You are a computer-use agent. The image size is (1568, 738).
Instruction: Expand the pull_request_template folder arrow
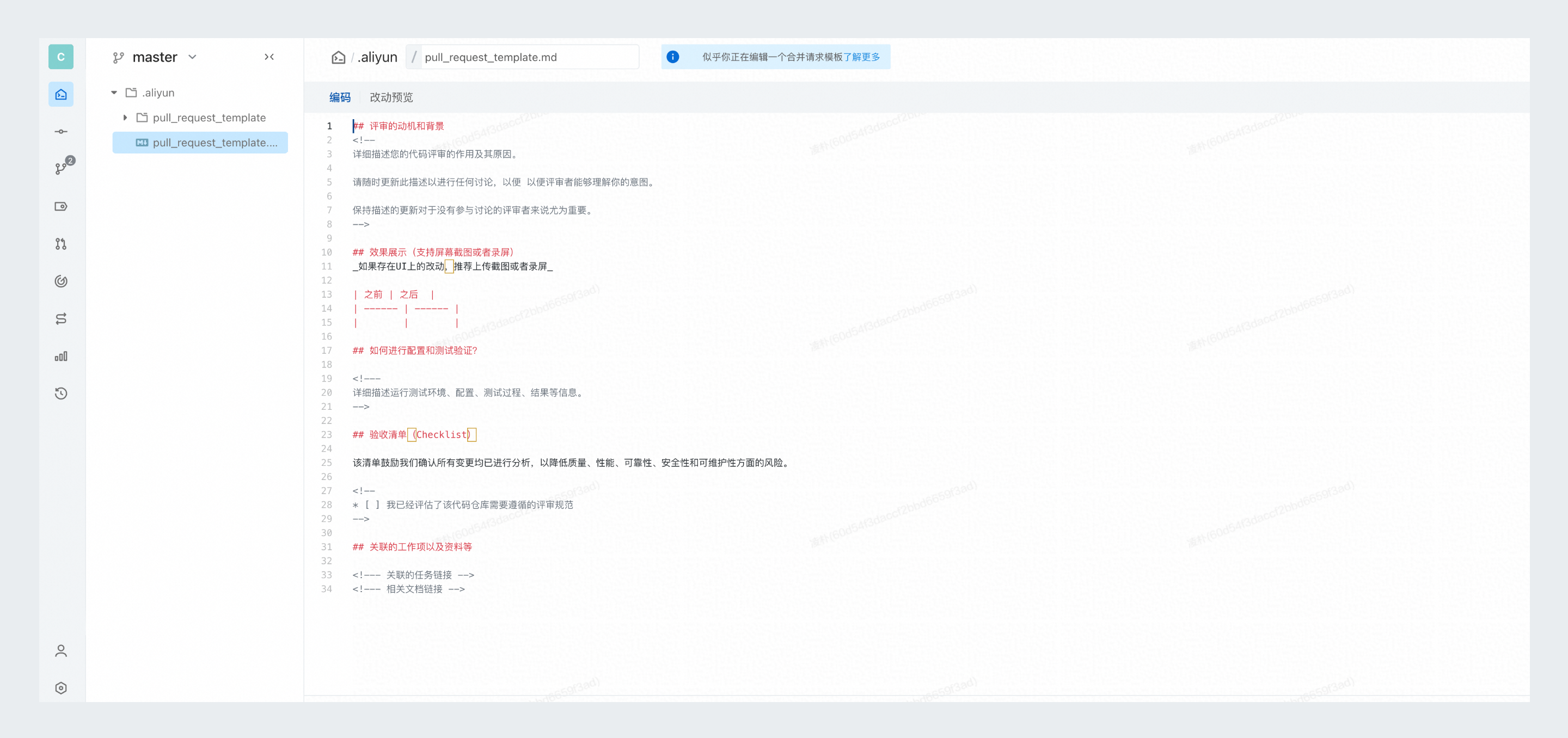coord(125,118)
